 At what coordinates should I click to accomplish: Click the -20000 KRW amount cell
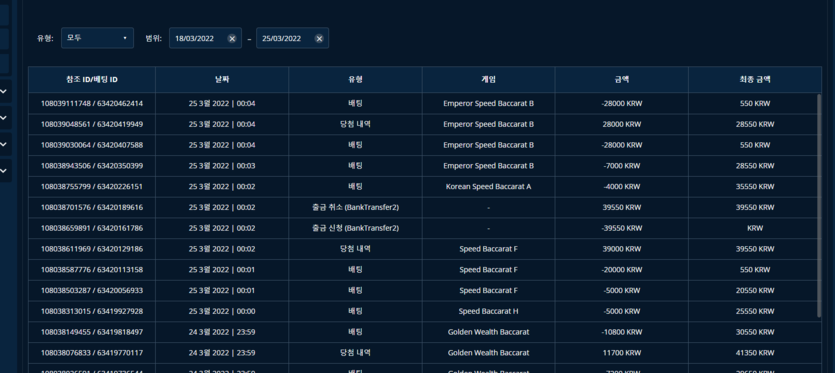pos(621,270)
